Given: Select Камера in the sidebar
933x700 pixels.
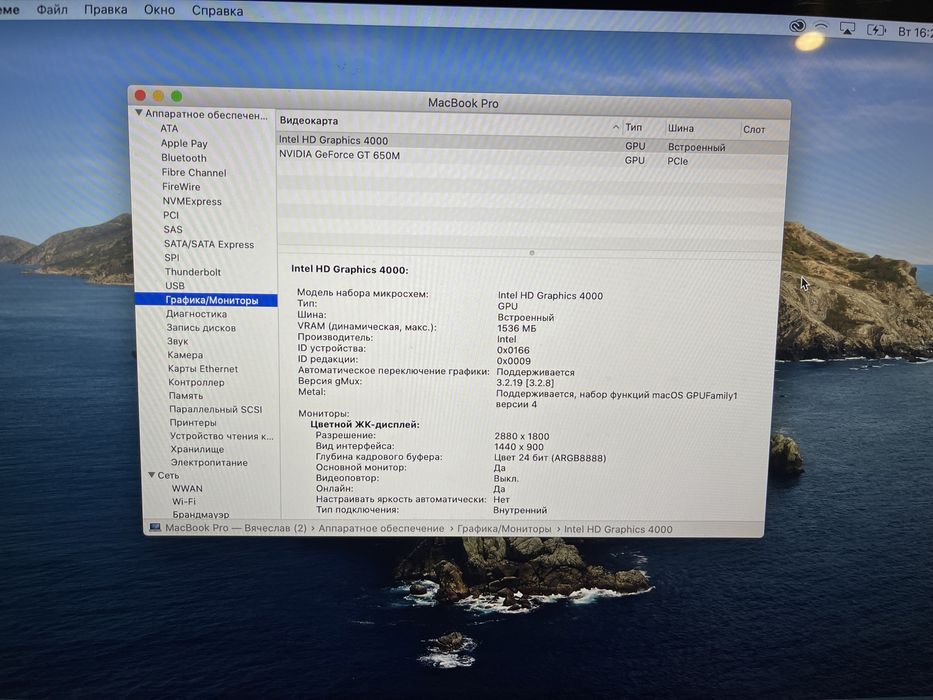Looking at the screenshot, I should point(185,355).
